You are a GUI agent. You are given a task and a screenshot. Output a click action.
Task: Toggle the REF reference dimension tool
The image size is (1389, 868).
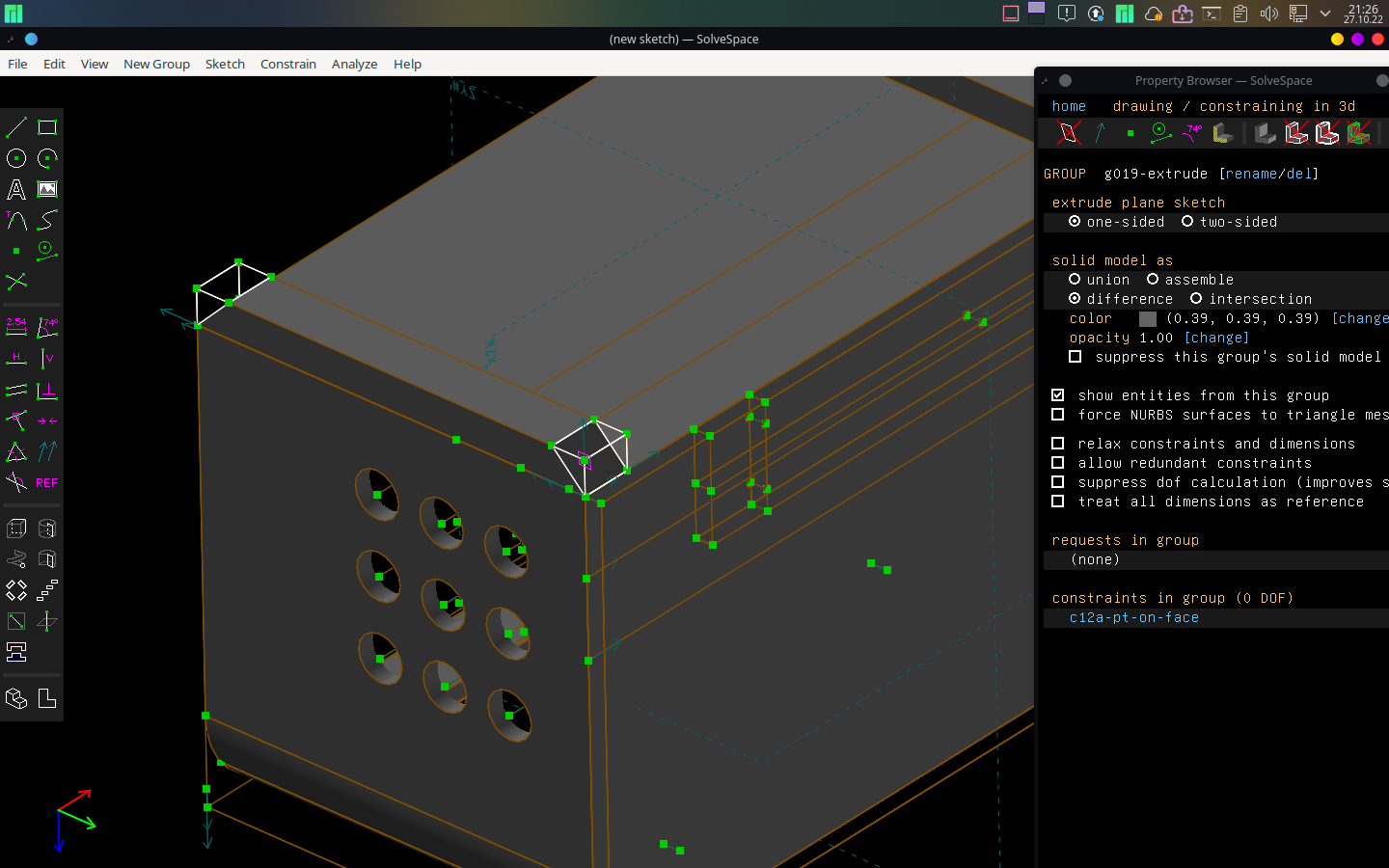tap(46, 482)
